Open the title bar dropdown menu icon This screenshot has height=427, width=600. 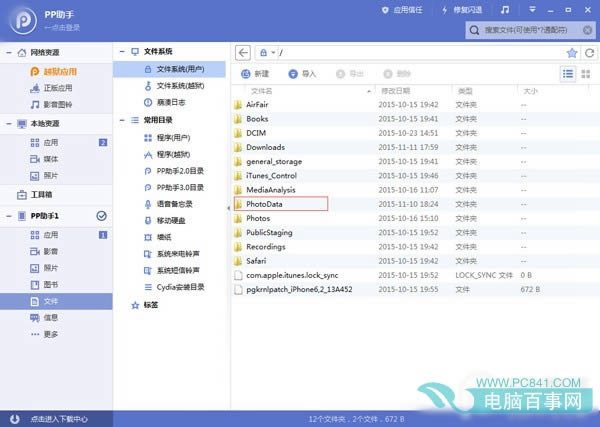coord(532,10)
